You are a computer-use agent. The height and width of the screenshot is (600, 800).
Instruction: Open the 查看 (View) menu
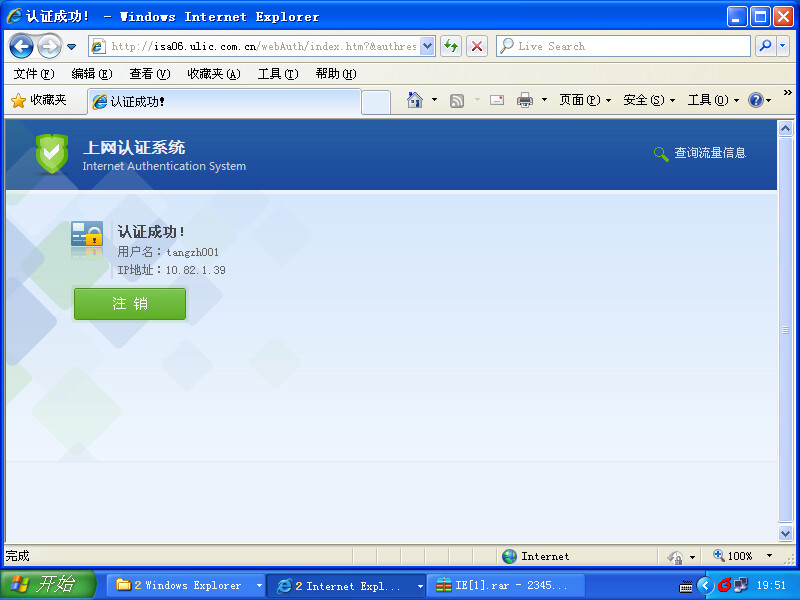point(149,74)
